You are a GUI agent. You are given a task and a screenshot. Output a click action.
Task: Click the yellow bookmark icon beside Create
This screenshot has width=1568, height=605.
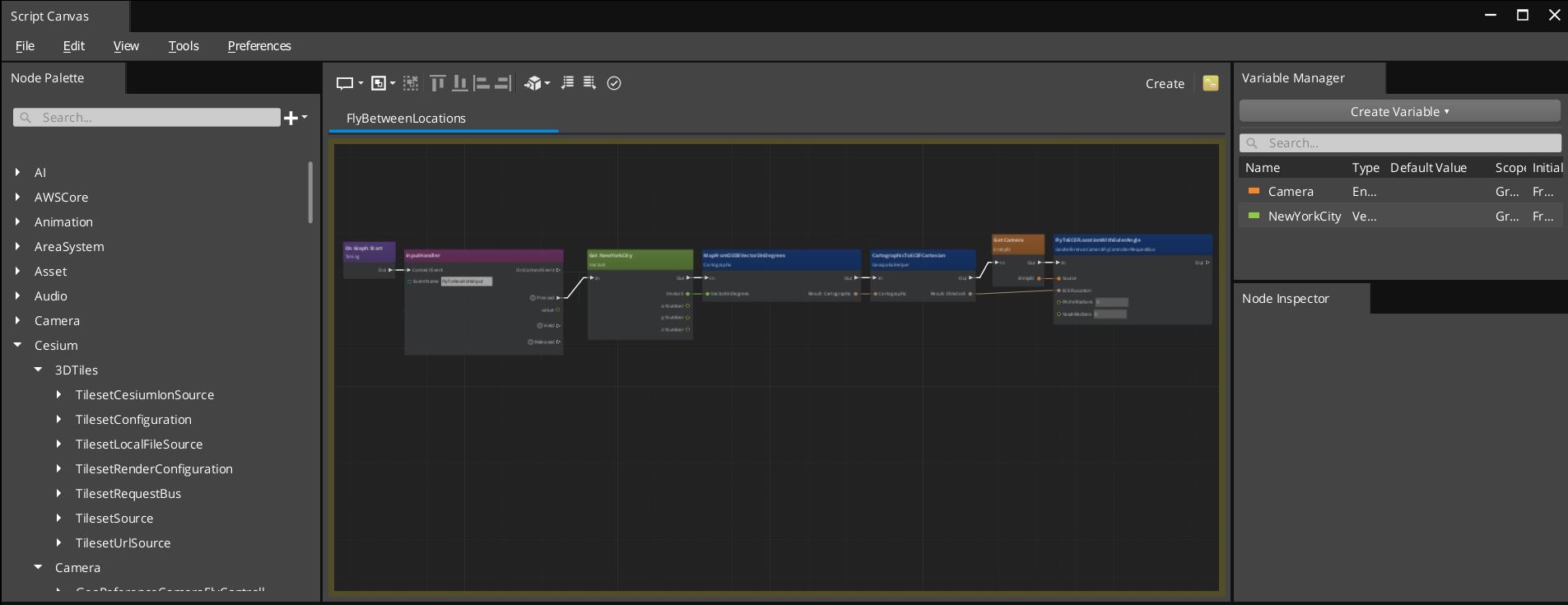coord(1210,83)
